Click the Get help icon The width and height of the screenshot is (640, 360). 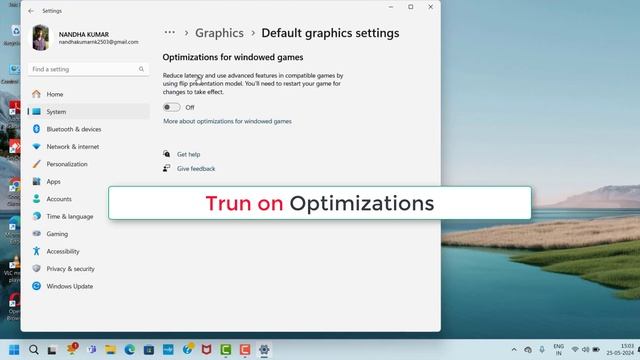tap(167, 154)
